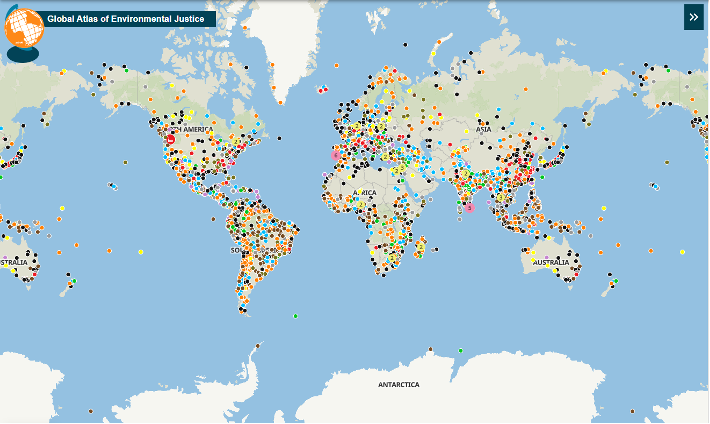Image resolution: width=710 pixels, height=424 pixels.
Task: Select the large red marker in North America
Action: point(171,140)
